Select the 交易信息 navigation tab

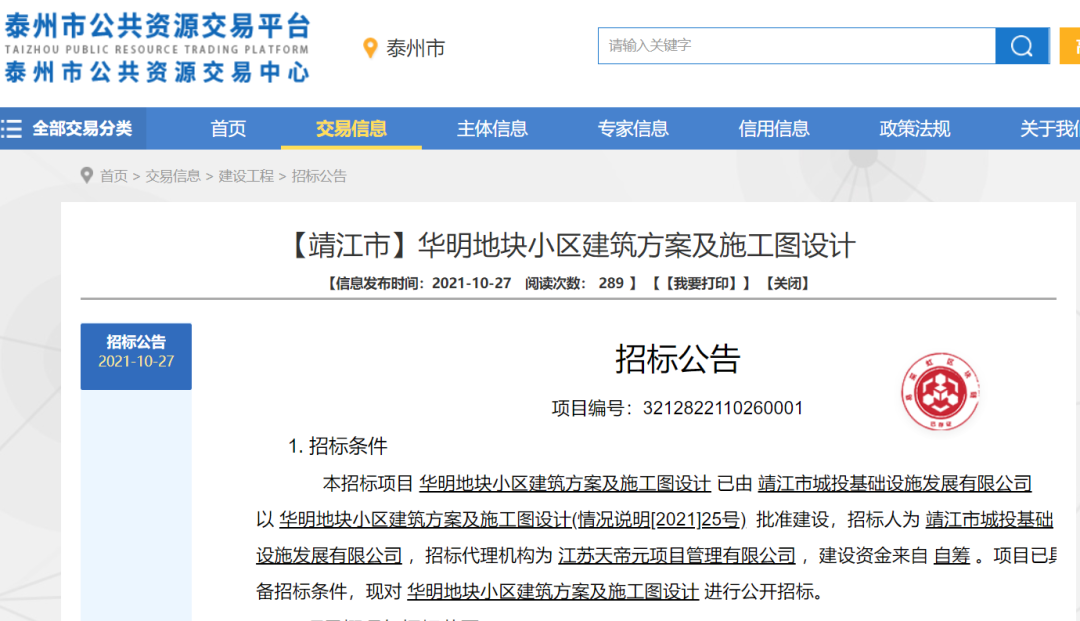[x=351, y=129]
